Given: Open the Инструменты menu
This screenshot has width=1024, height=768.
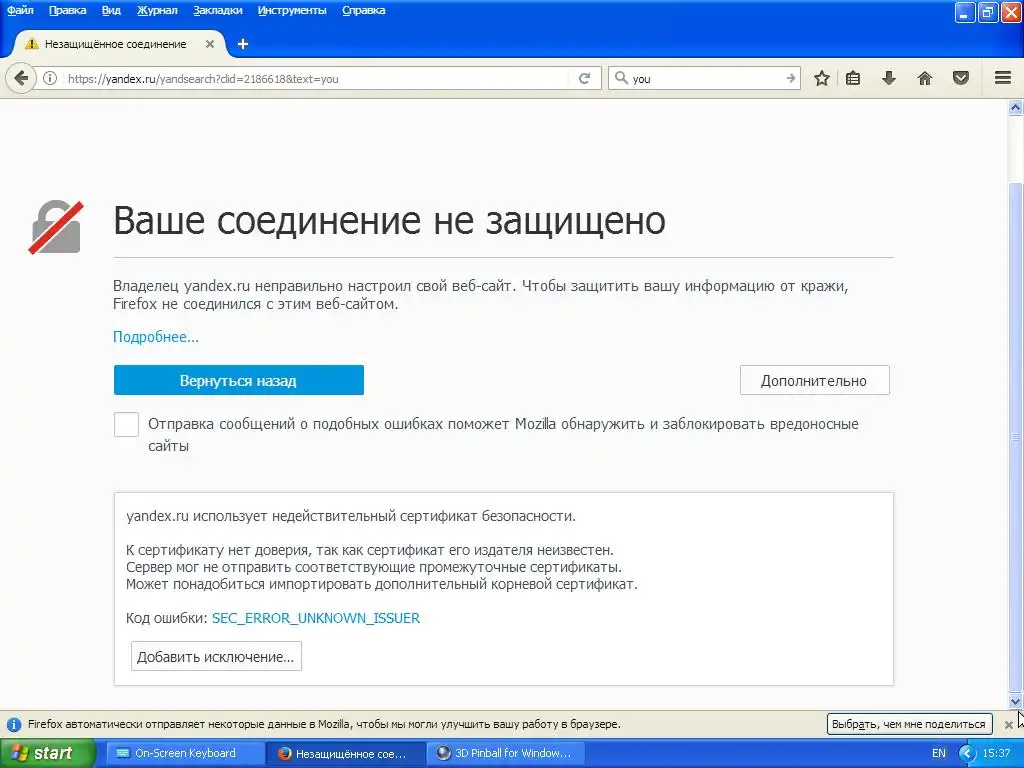Looking at the screenshot, I should 292,10.
